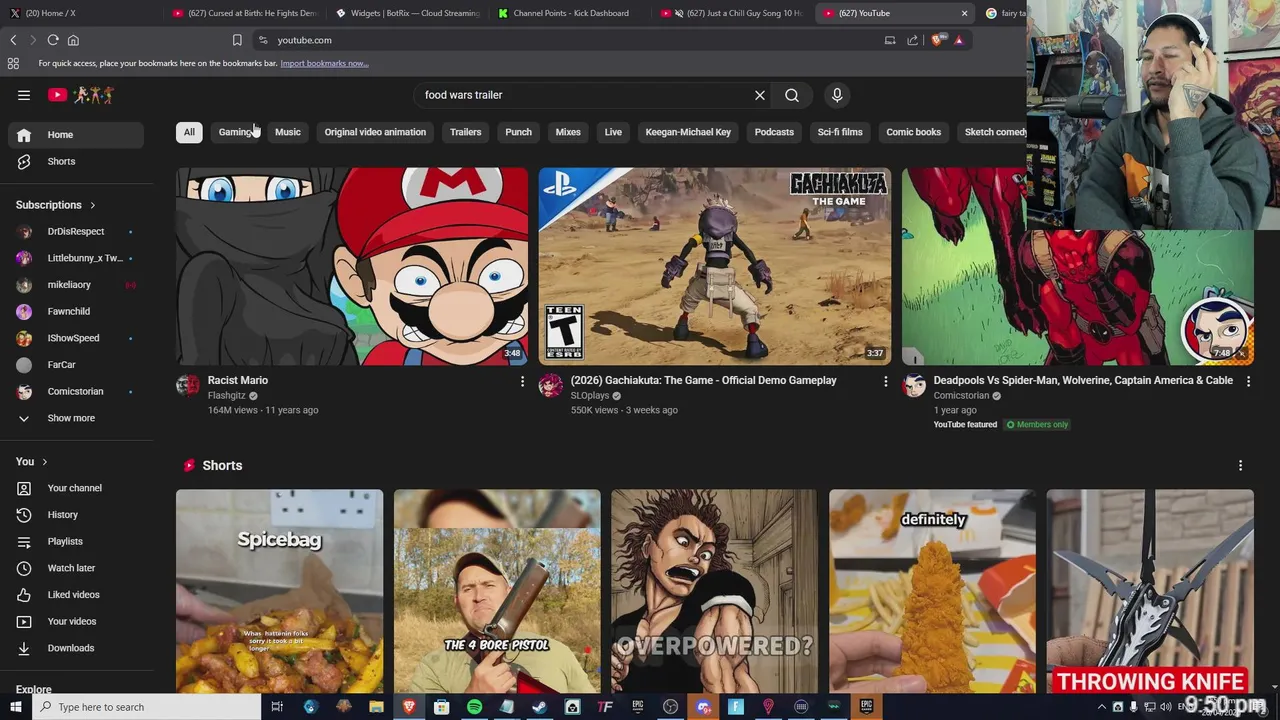Select the Trailers filter chip
Image resolution: width=1280 pixels, height=720 pixels.
point(465,132)
